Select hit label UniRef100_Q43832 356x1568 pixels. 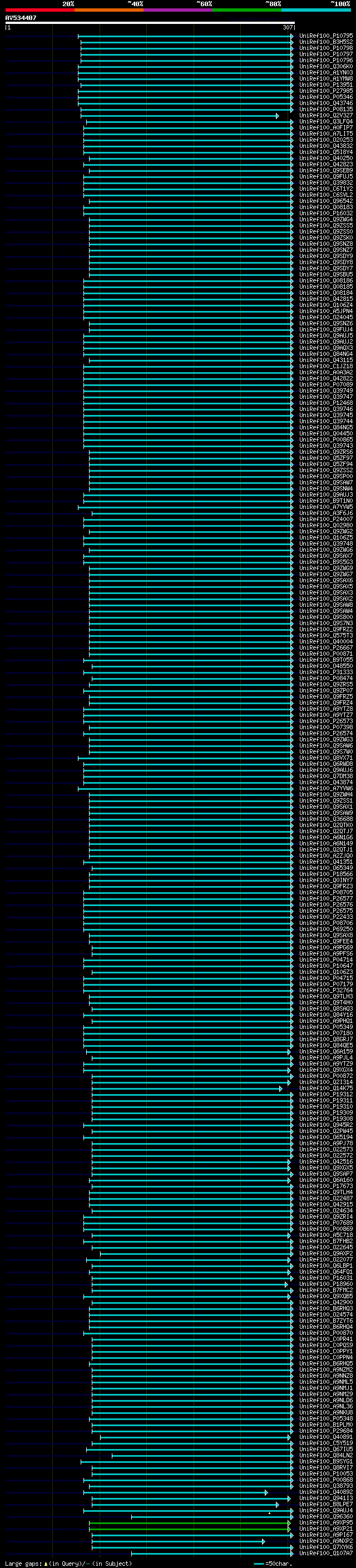click(325, 146)
